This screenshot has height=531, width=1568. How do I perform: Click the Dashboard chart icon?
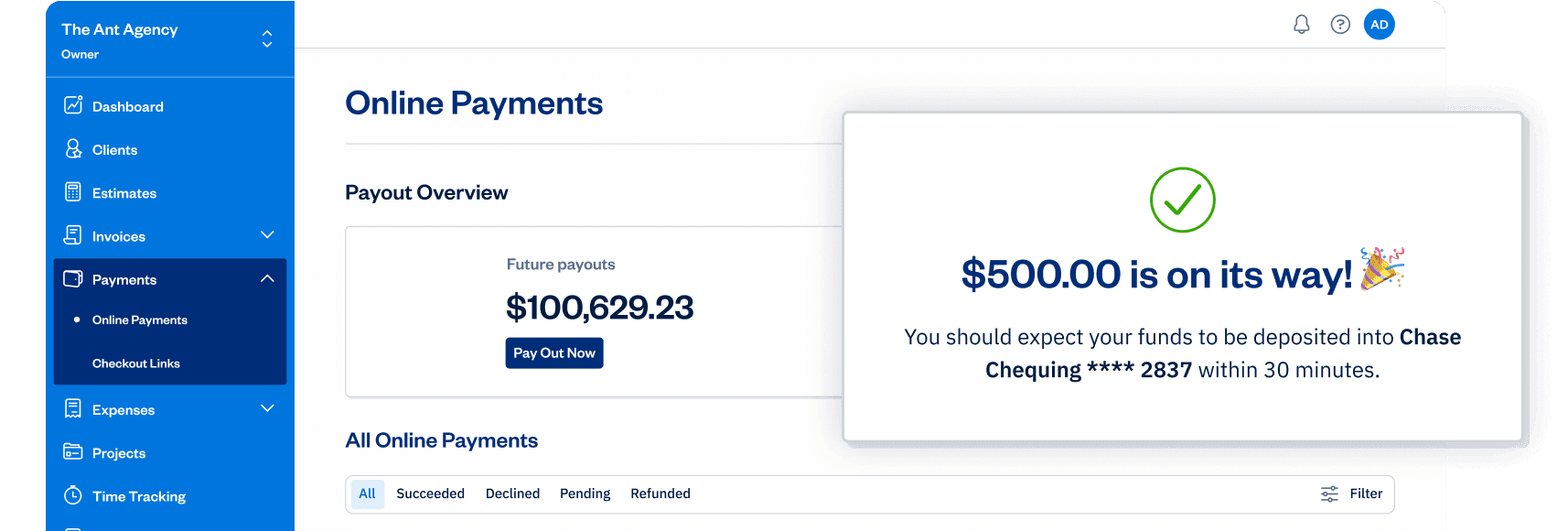[x=73, y=105]
